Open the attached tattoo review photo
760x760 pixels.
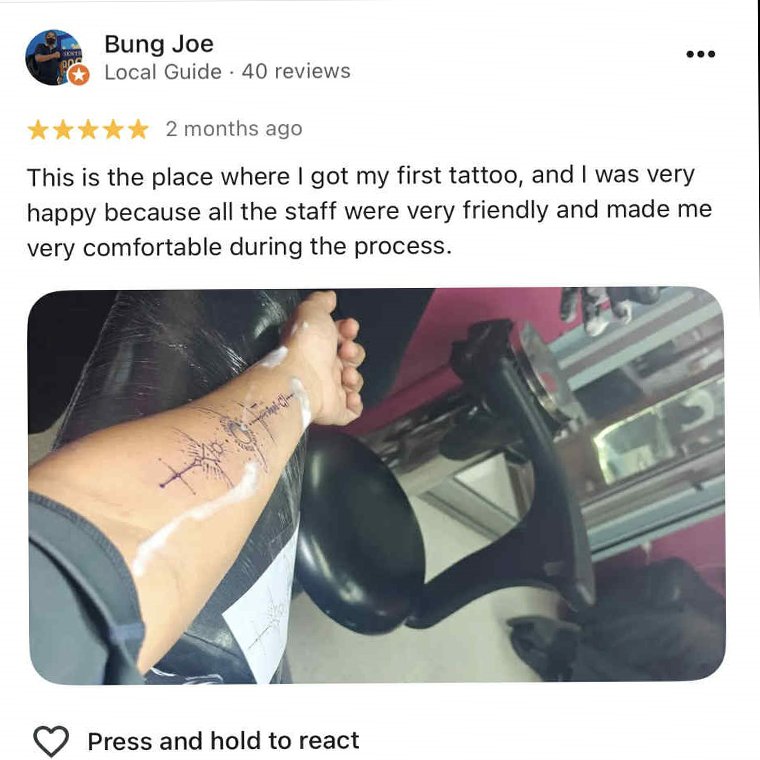(x=377, y=486)
